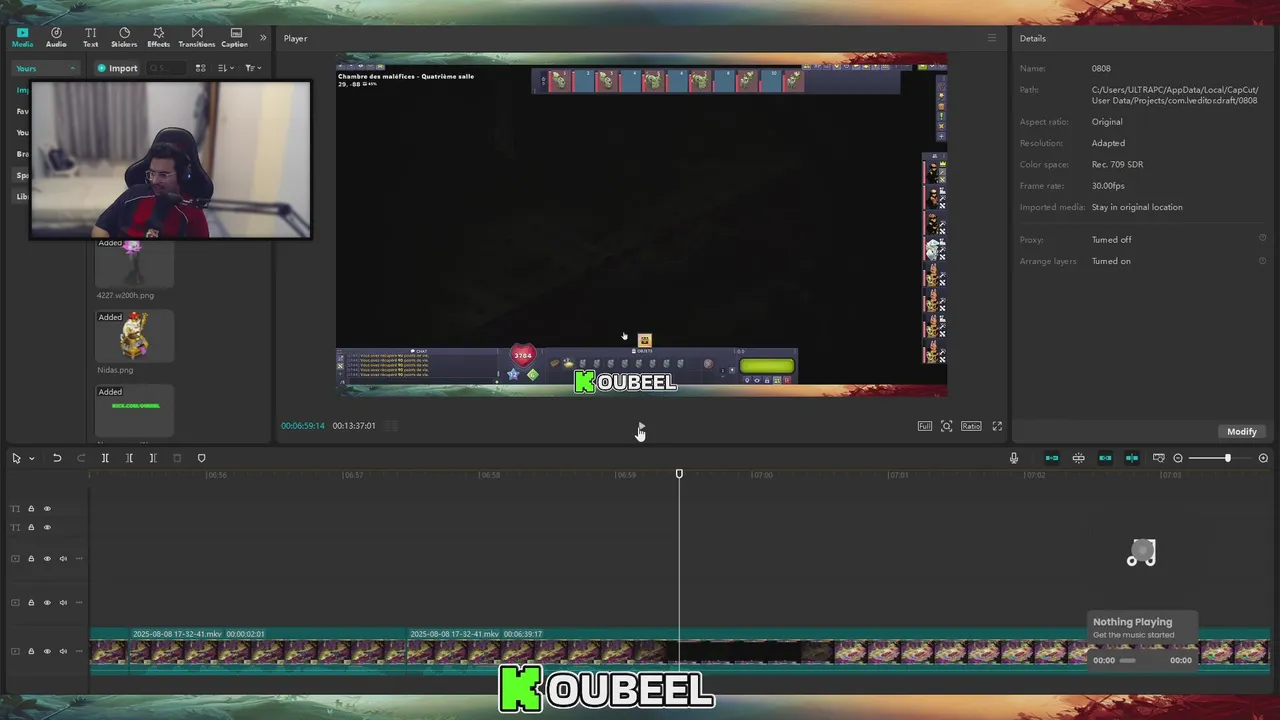
Task: Select the clip labeled 00:06:39:17
Action: coord(838,651)
